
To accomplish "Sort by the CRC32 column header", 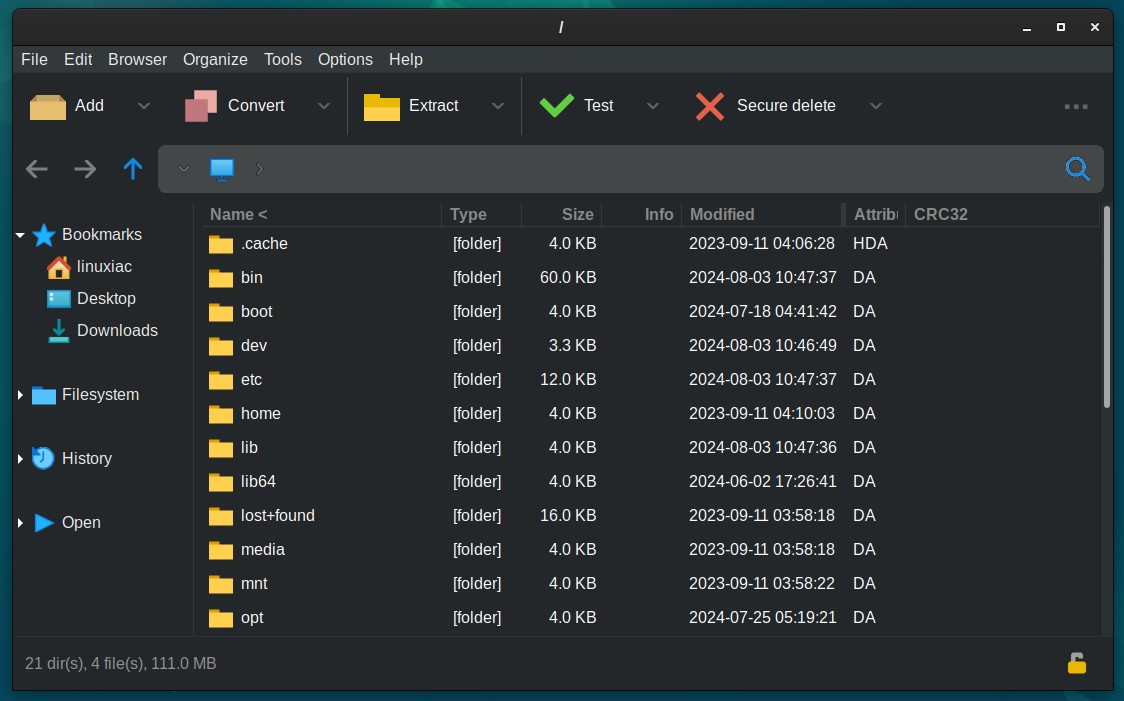I will pyautogui.click(x=1001, y=214).
